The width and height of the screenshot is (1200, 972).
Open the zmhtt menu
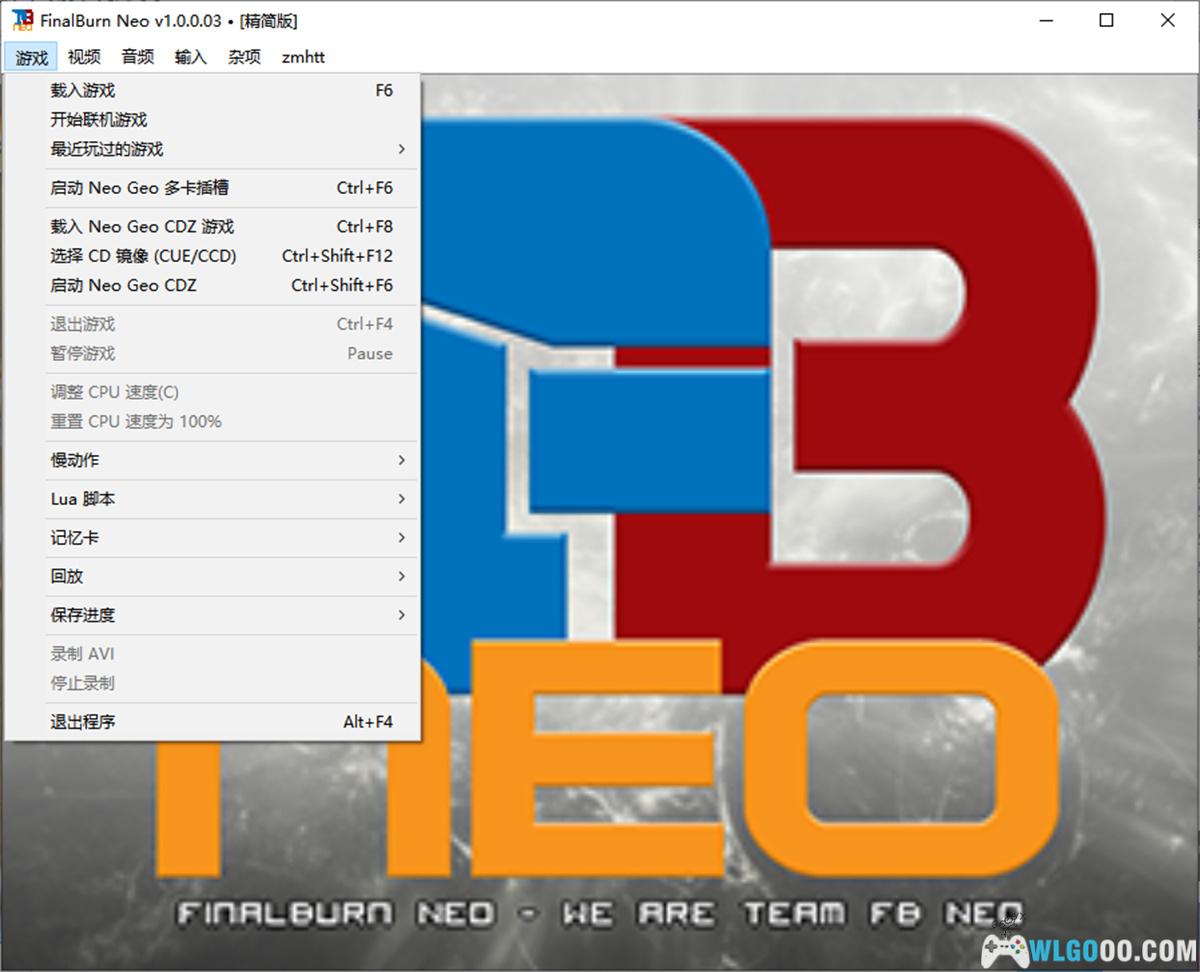[303, 57]
